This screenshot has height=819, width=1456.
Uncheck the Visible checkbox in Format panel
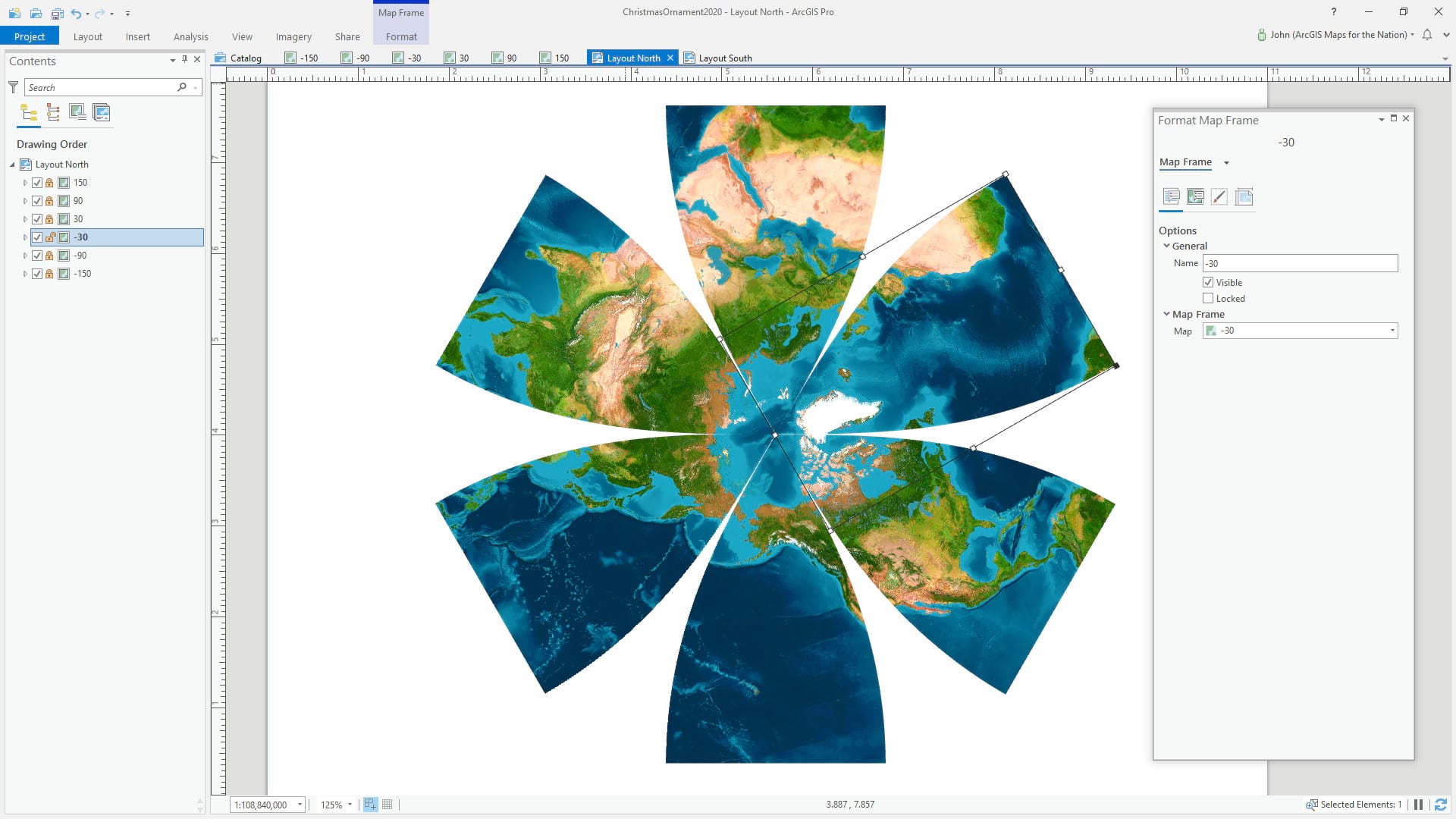point(1208,282)
